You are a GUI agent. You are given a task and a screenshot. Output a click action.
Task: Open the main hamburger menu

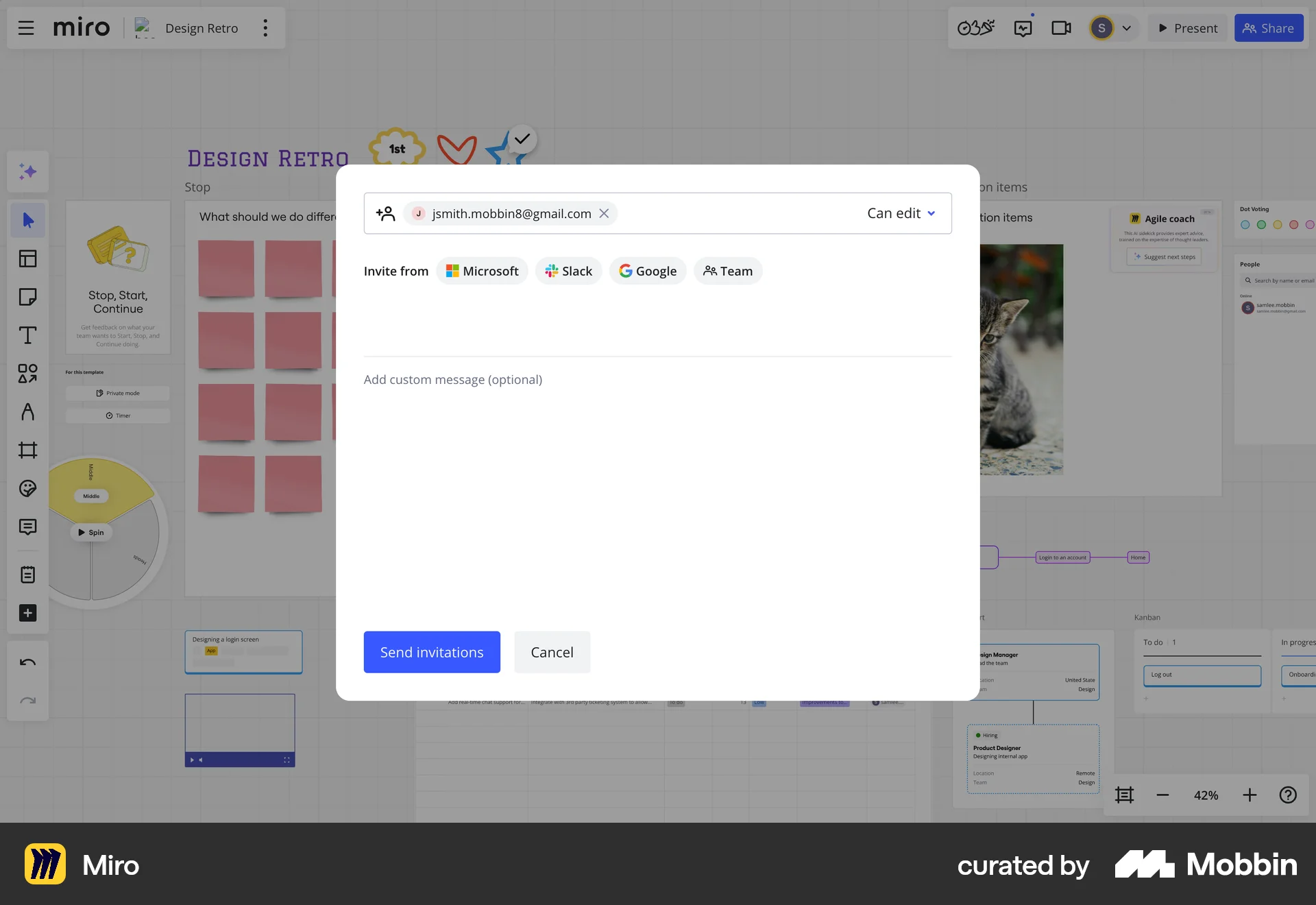pyautogui.click(x=26, y=27)
